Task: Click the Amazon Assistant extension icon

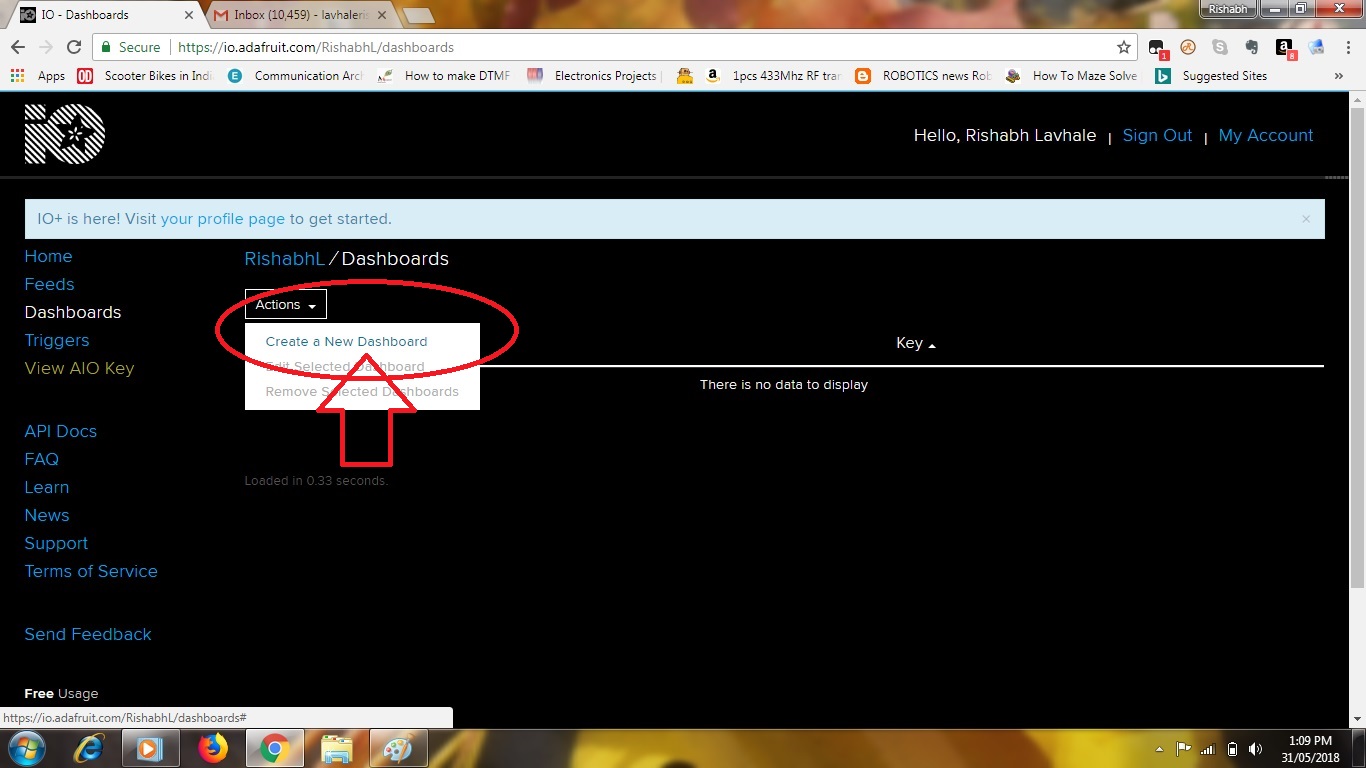Action: pos(1284,47)
